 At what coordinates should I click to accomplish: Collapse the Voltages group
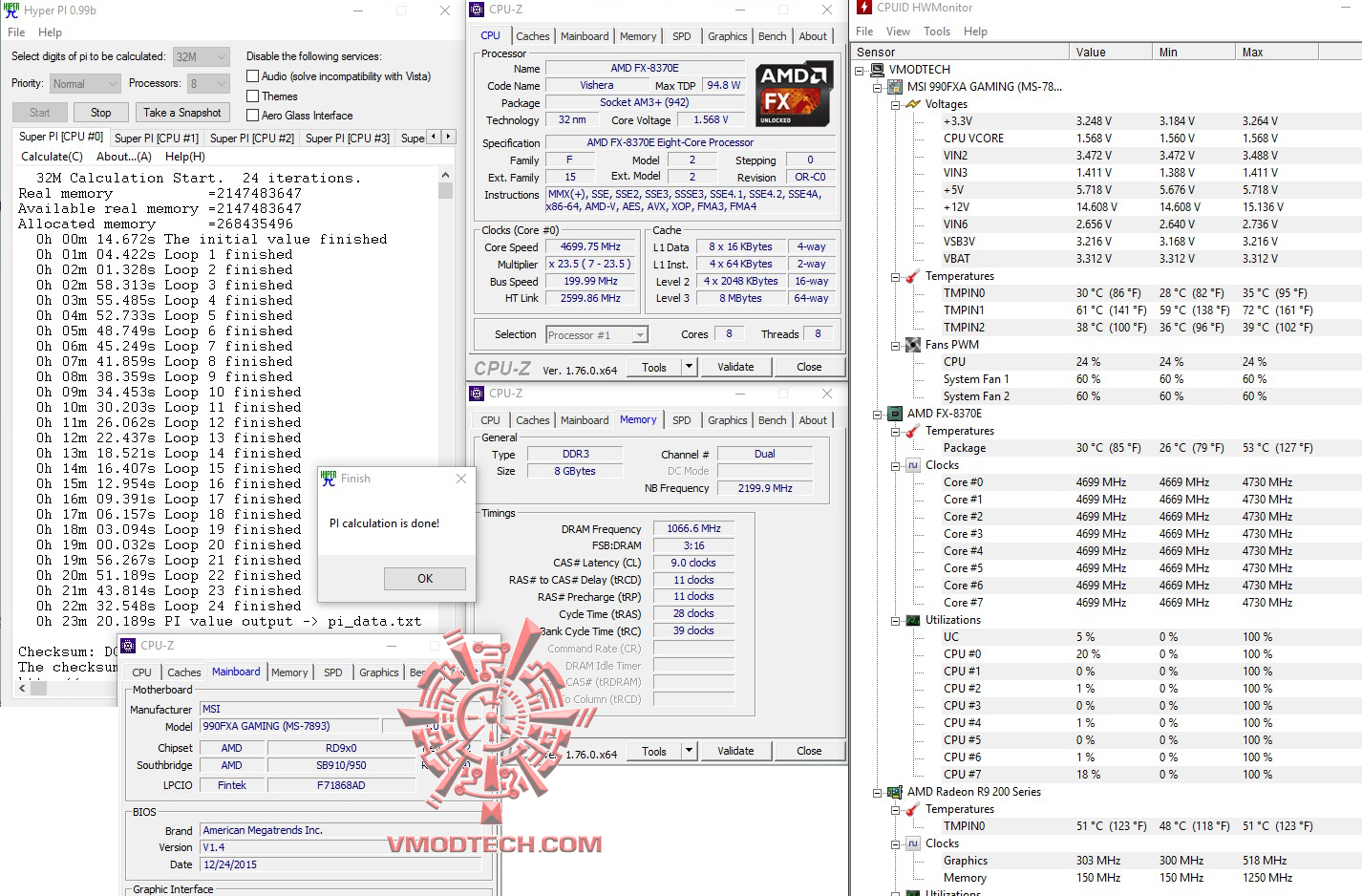[x=896, y=104]
